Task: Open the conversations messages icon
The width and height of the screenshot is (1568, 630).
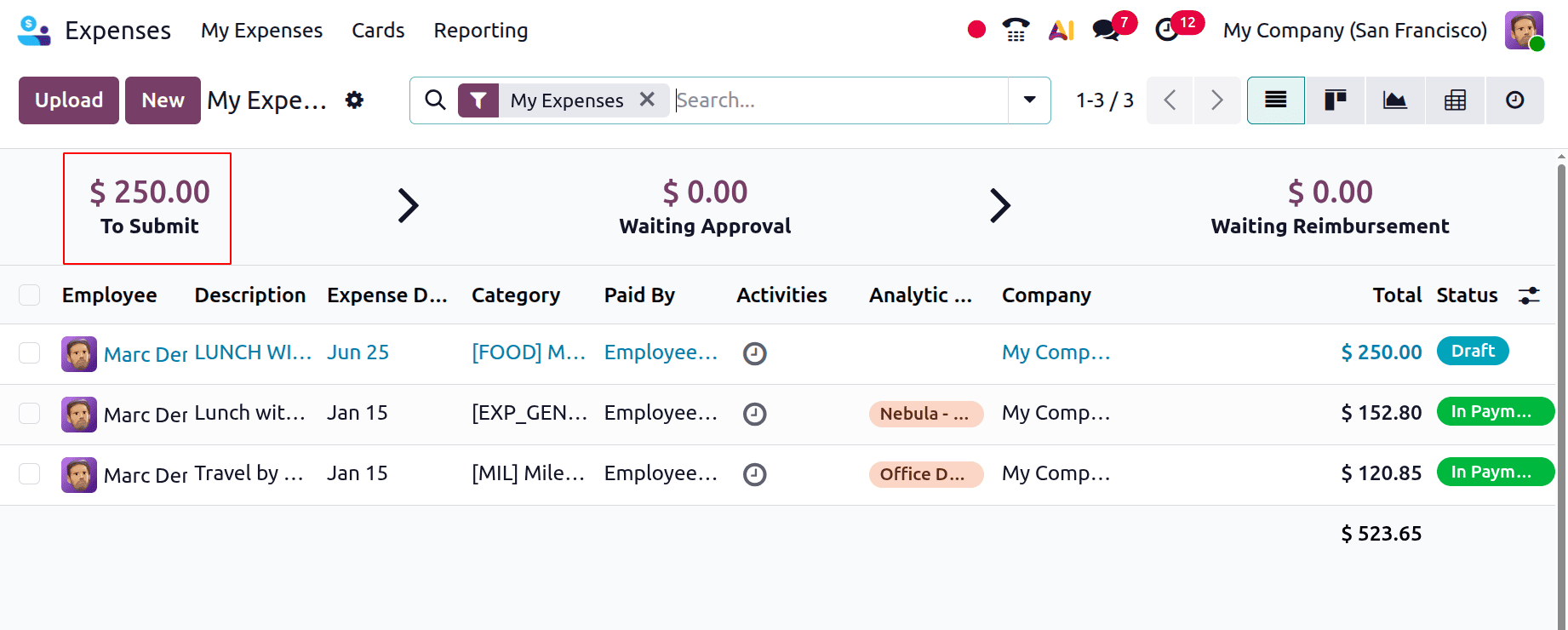Action: pos(1106,31)
